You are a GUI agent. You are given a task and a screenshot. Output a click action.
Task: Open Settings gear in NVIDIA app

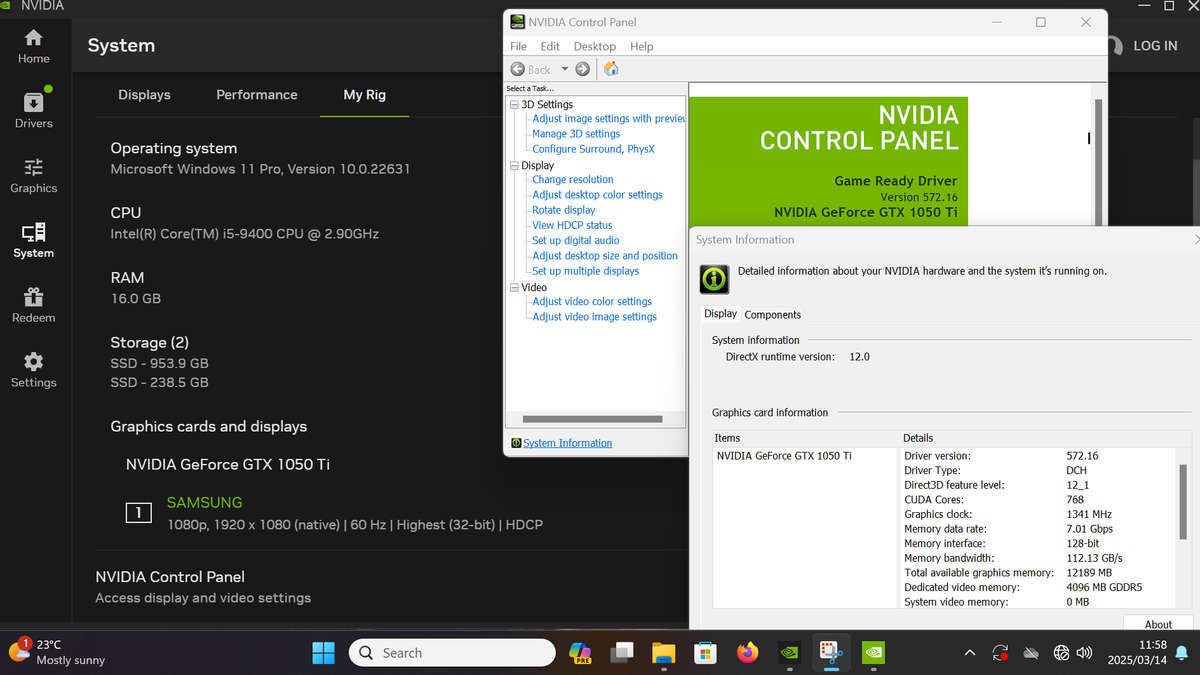coord(33,369)
